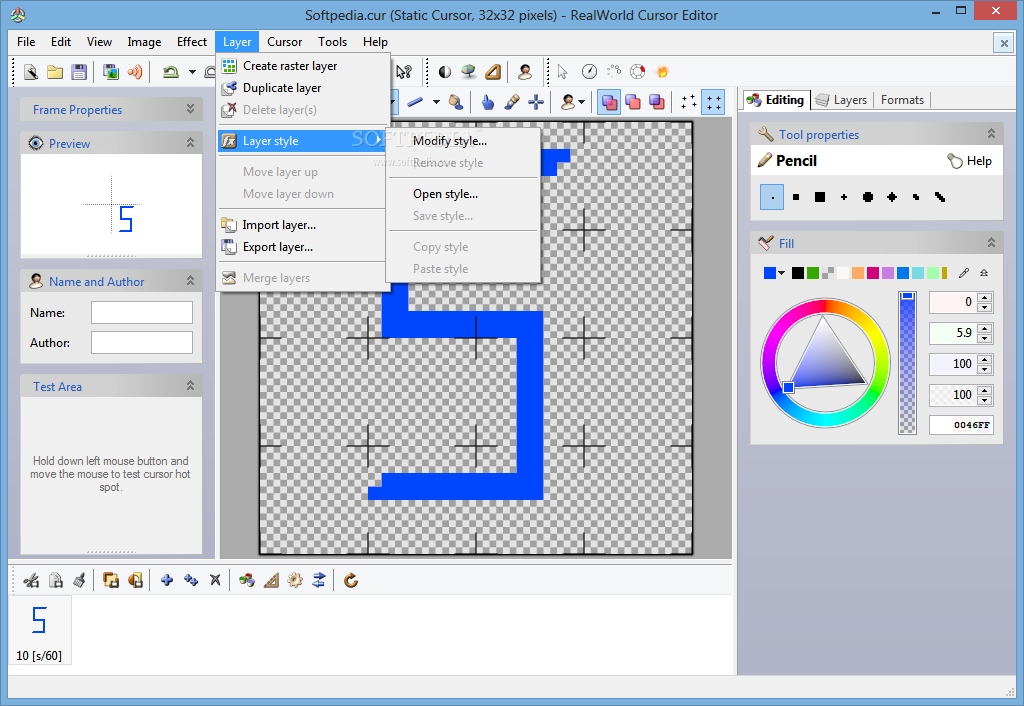Click the vertical blue alpha slider

(x=907, y=363)
